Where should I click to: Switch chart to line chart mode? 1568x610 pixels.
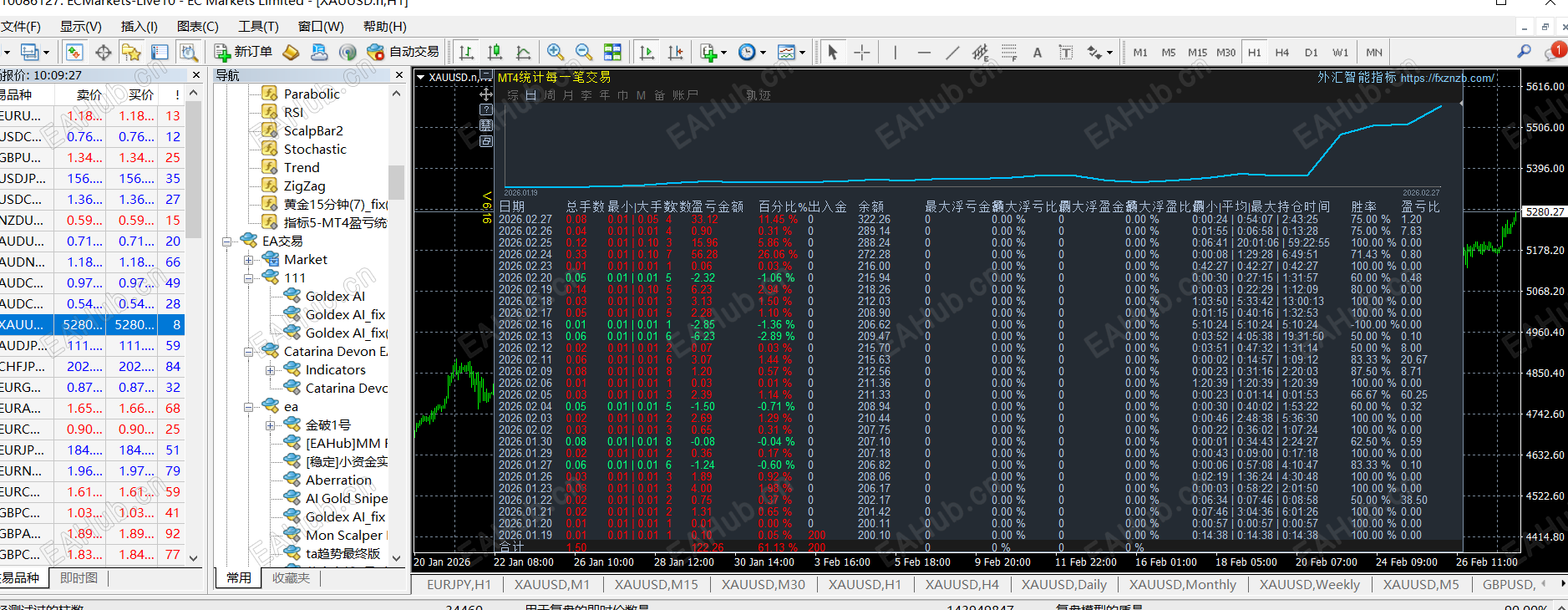click(523, 52)
